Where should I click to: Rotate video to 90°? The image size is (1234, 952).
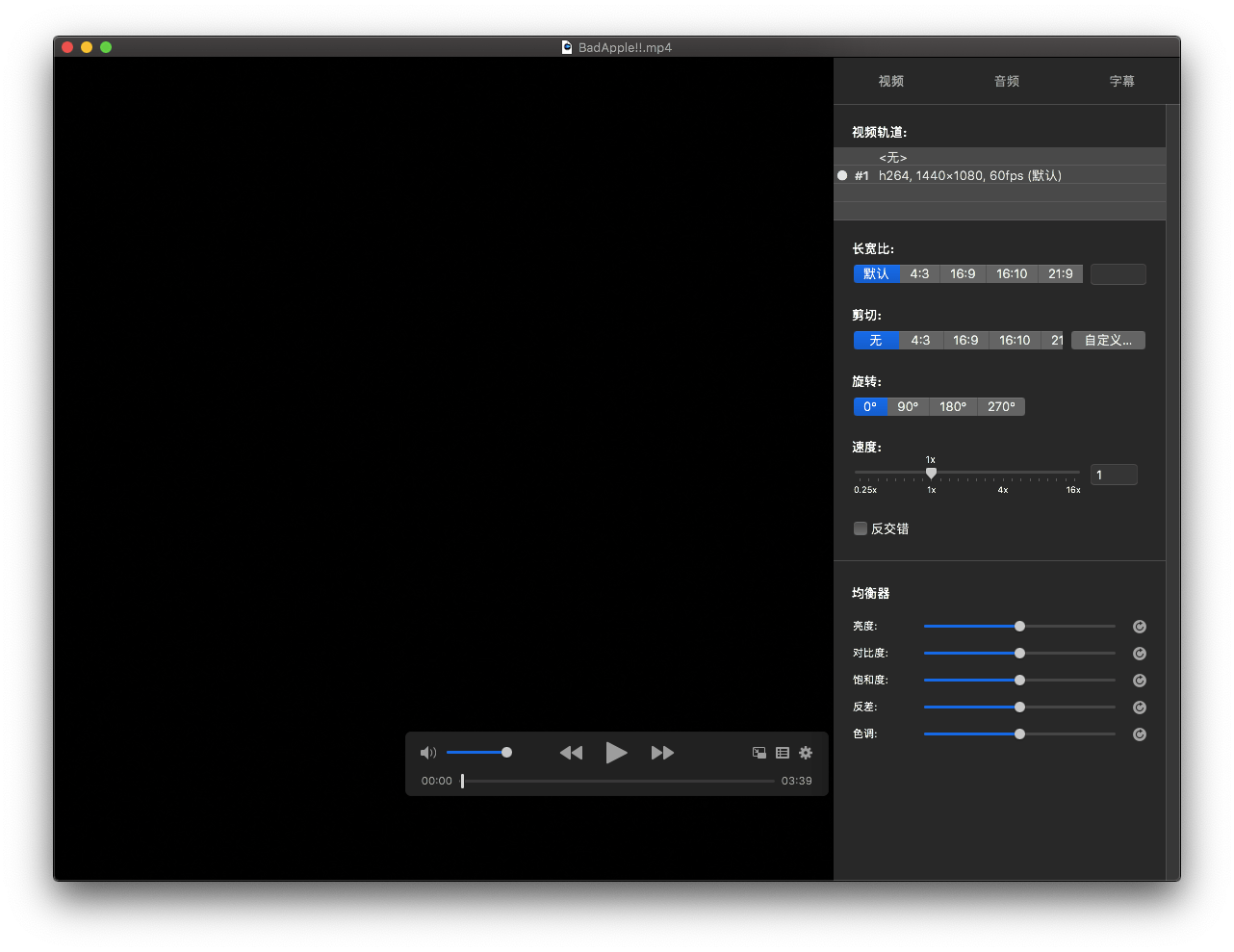pos(908,407)
